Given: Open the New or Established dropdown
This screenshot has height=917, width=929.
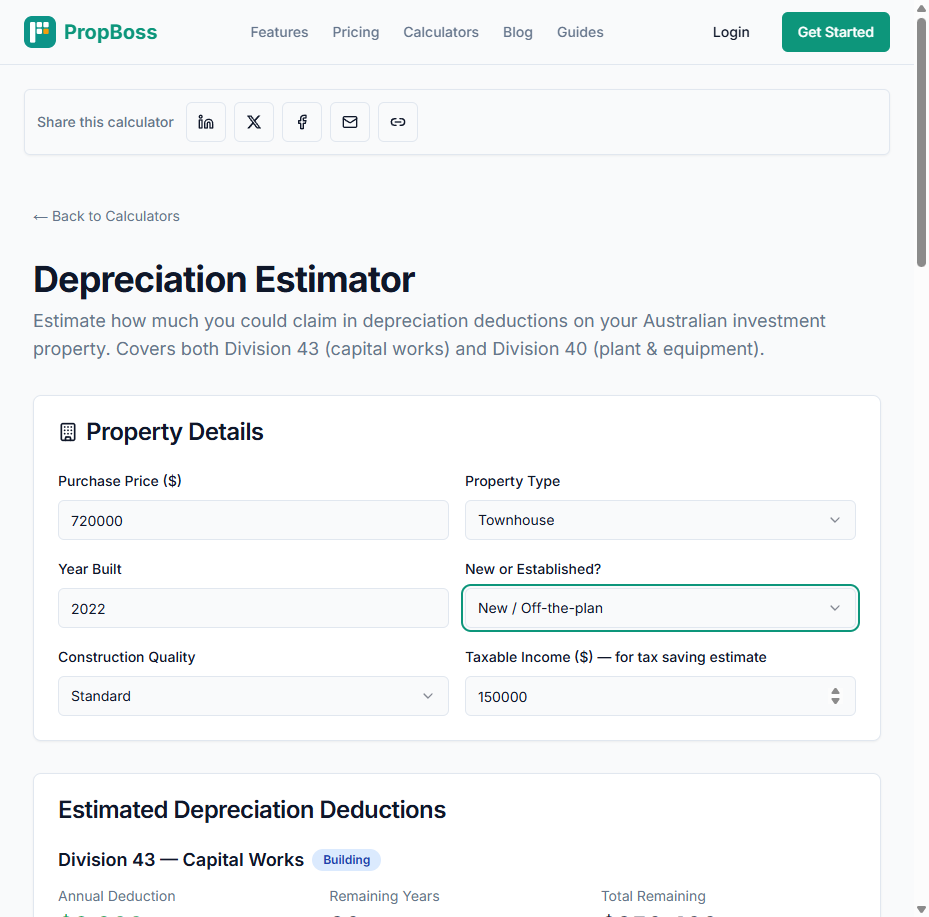Looking at the screenshot, I should pyautogui.click(x=660, y=608).
